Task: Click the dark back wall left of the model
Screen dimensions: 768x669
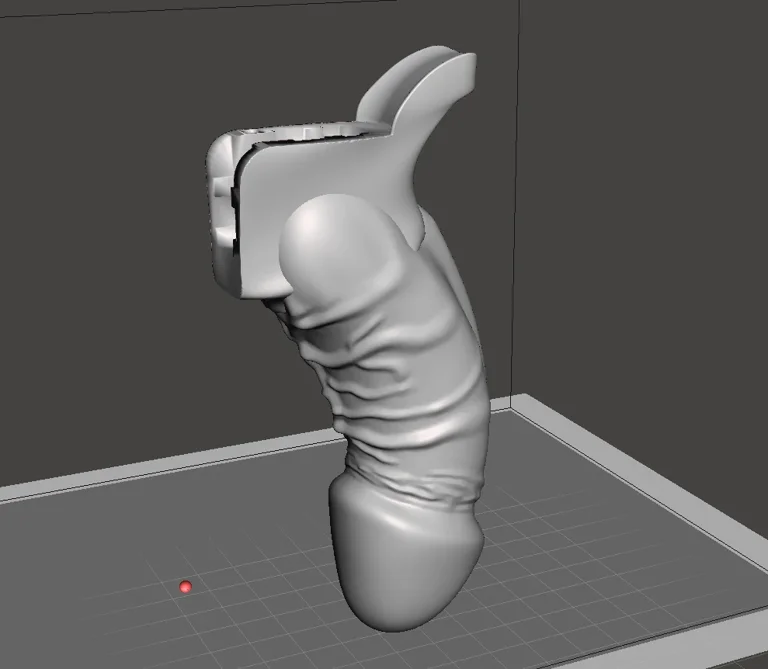Action: (x=100, y=250)
